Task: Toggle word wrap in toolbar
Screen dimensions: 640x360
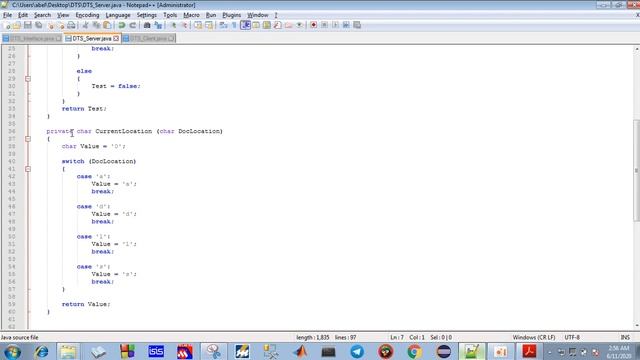Action: coord(223,25)
